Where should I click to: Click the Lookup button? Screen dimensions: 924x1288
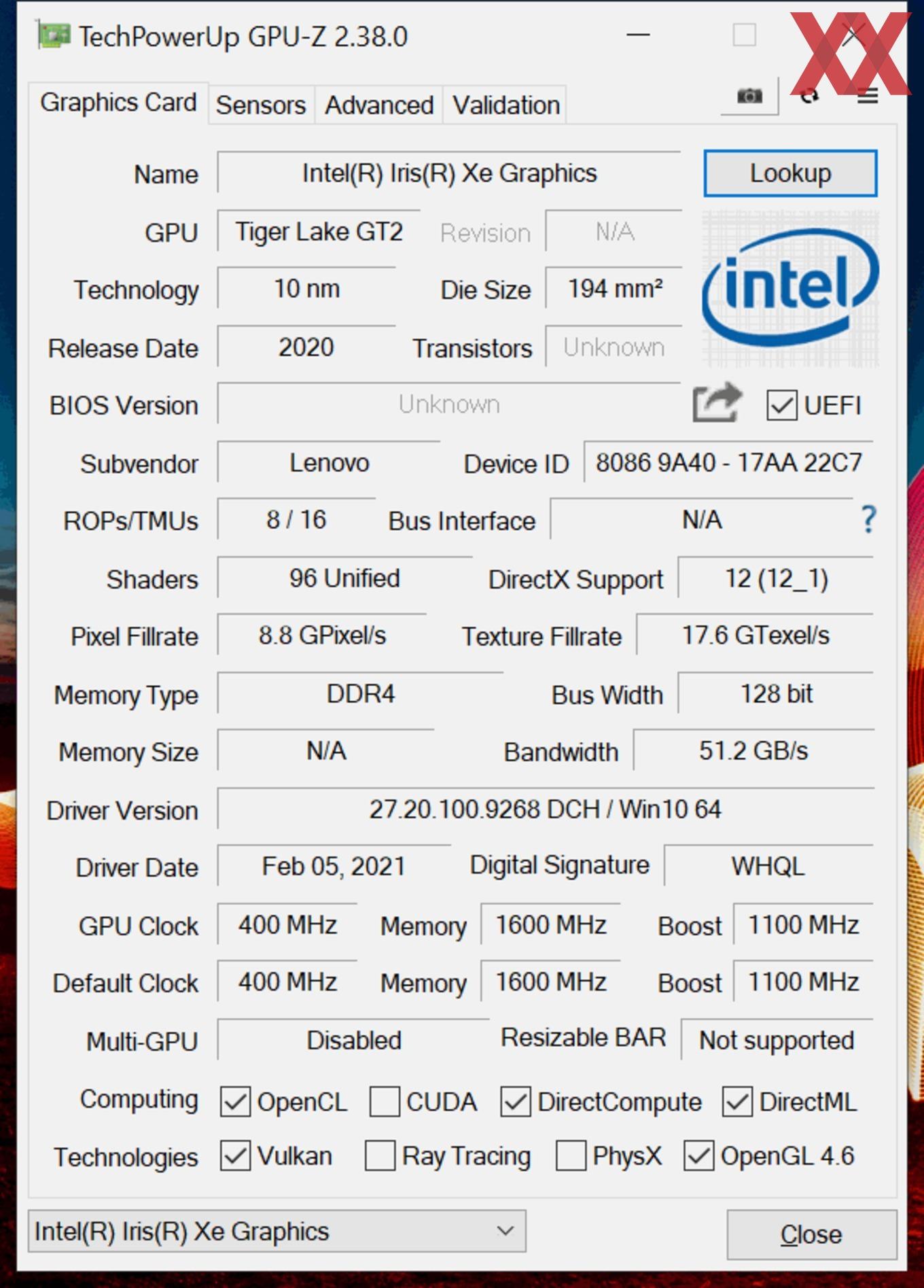[790, 173]
